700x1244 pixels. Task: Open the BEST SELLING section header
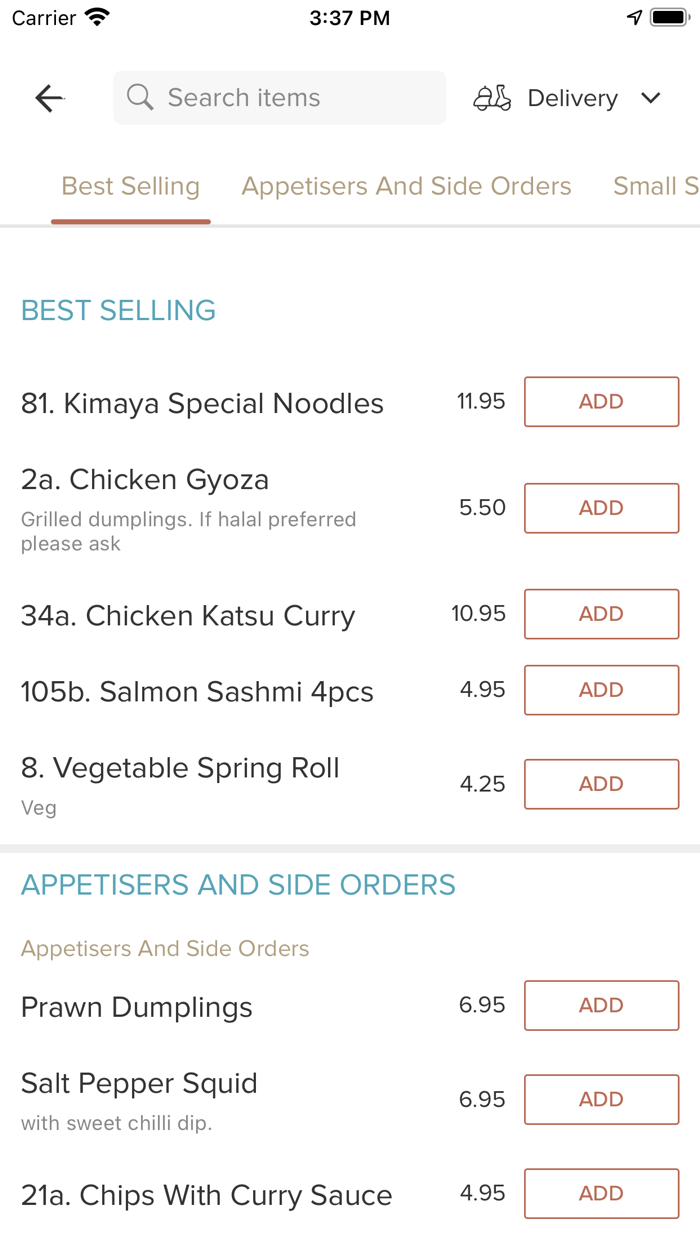click(118, 311)
